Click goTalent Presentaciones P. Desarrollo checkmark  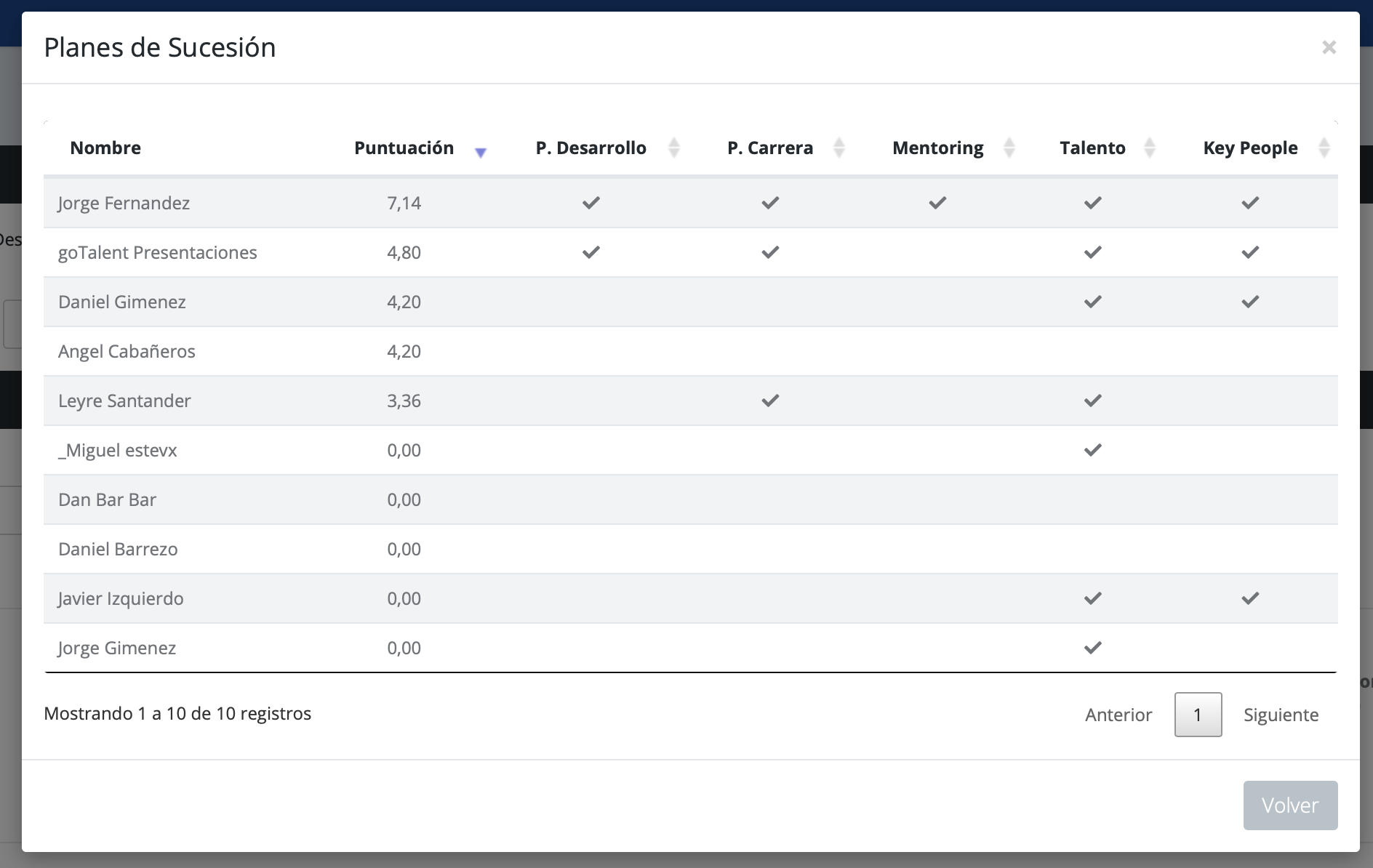point(591,252)
